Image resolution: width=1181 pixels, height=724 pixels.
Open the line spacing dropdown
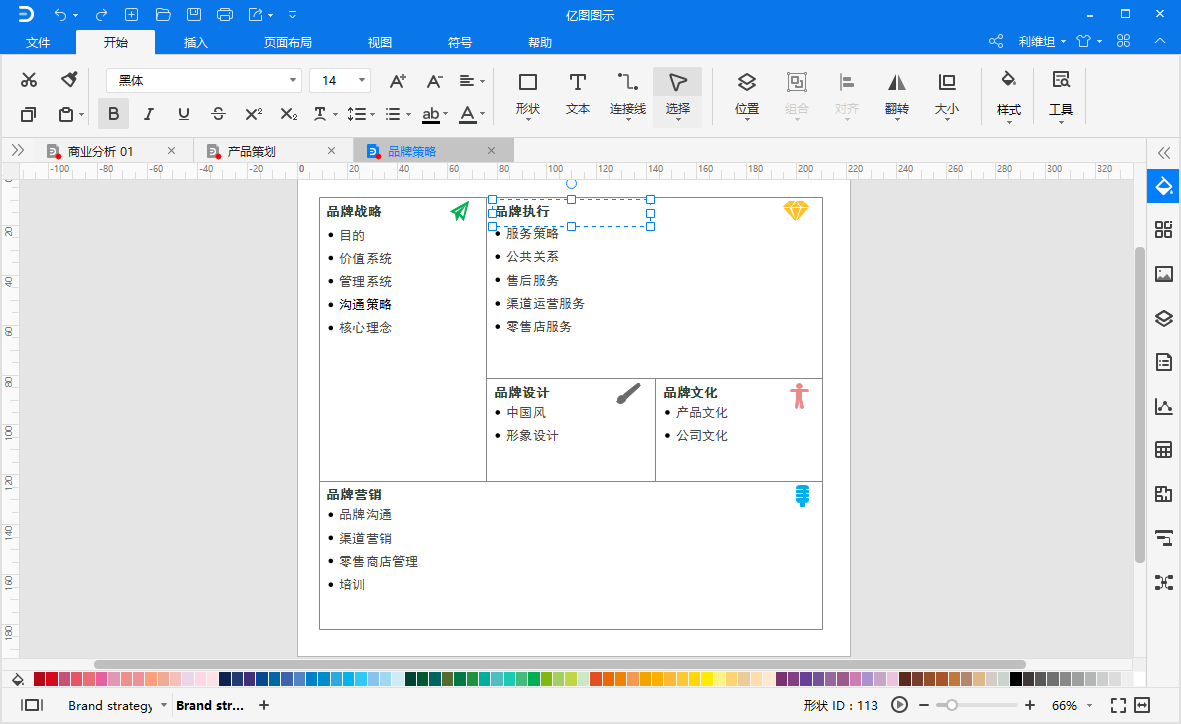pyautogui.click(x=361, y=114)
